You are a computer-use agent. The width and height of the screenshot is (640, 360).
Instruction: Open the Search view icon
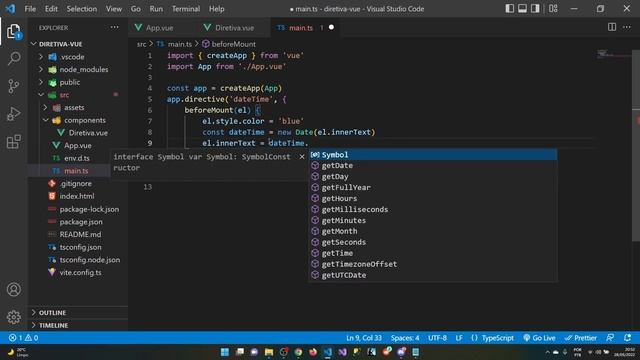click(14, 58)
